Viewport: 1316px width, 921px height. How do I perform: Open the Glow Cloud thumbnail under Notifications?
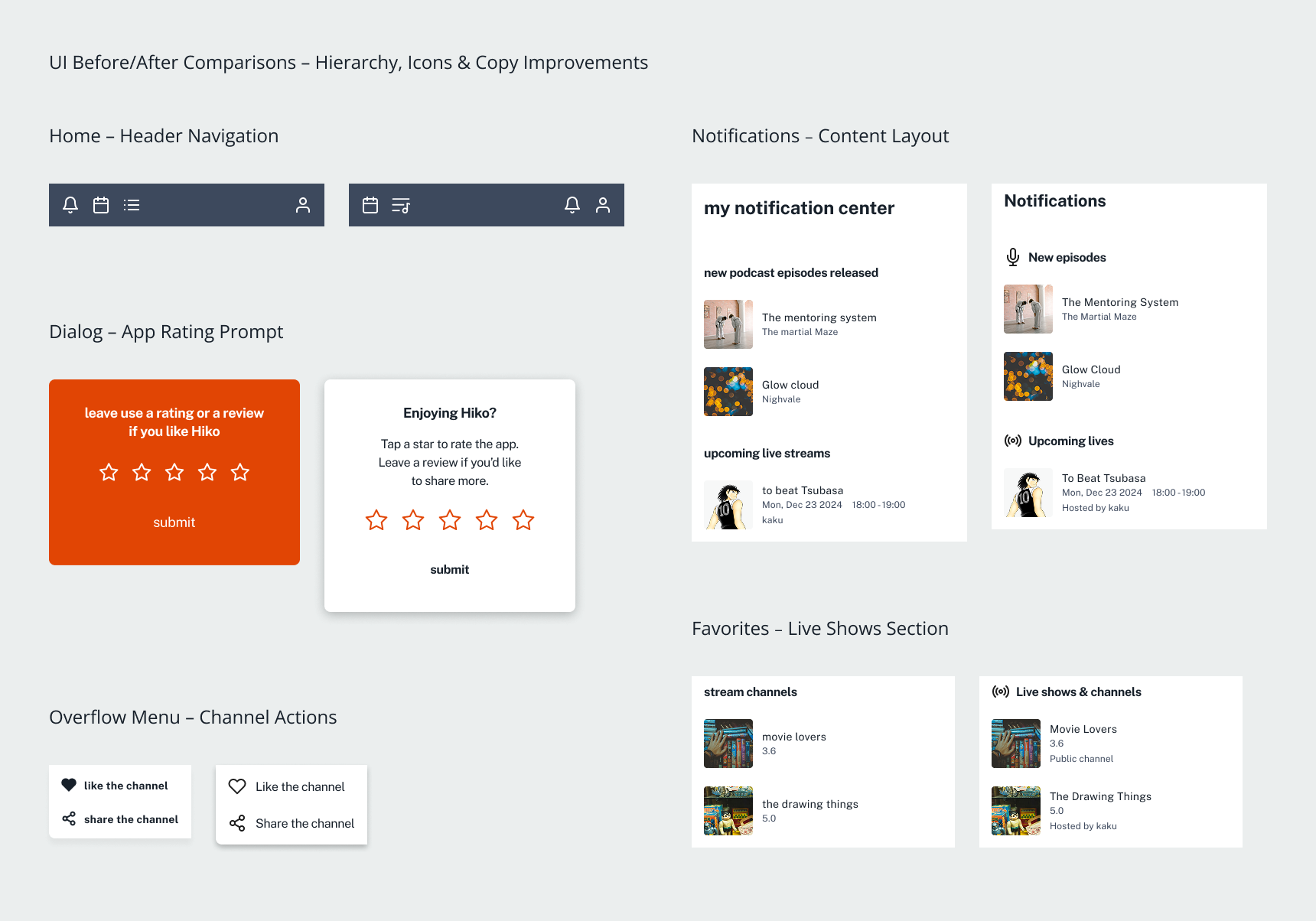point(1028,376)
